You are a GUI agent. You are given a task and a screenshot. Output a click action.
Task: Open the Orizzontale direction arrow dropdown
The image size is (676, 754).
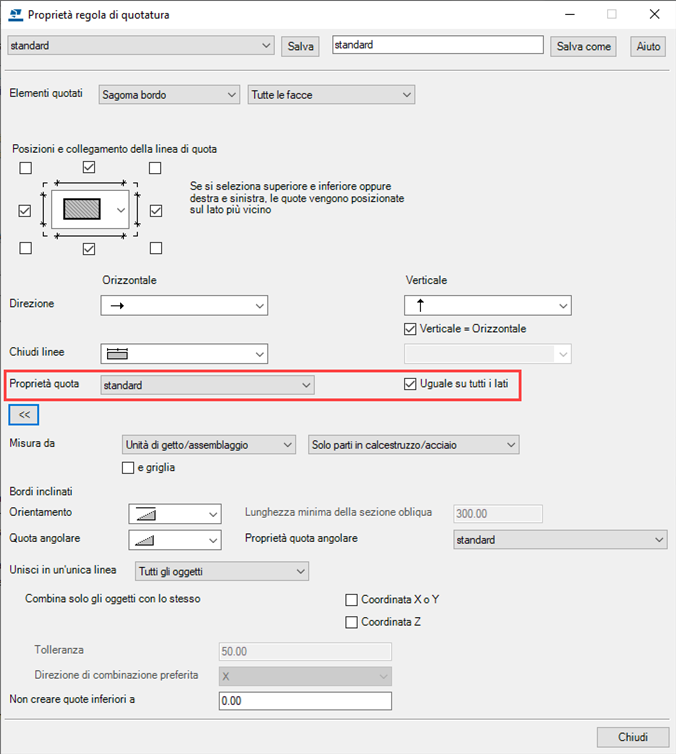click(x=184, y=306)
